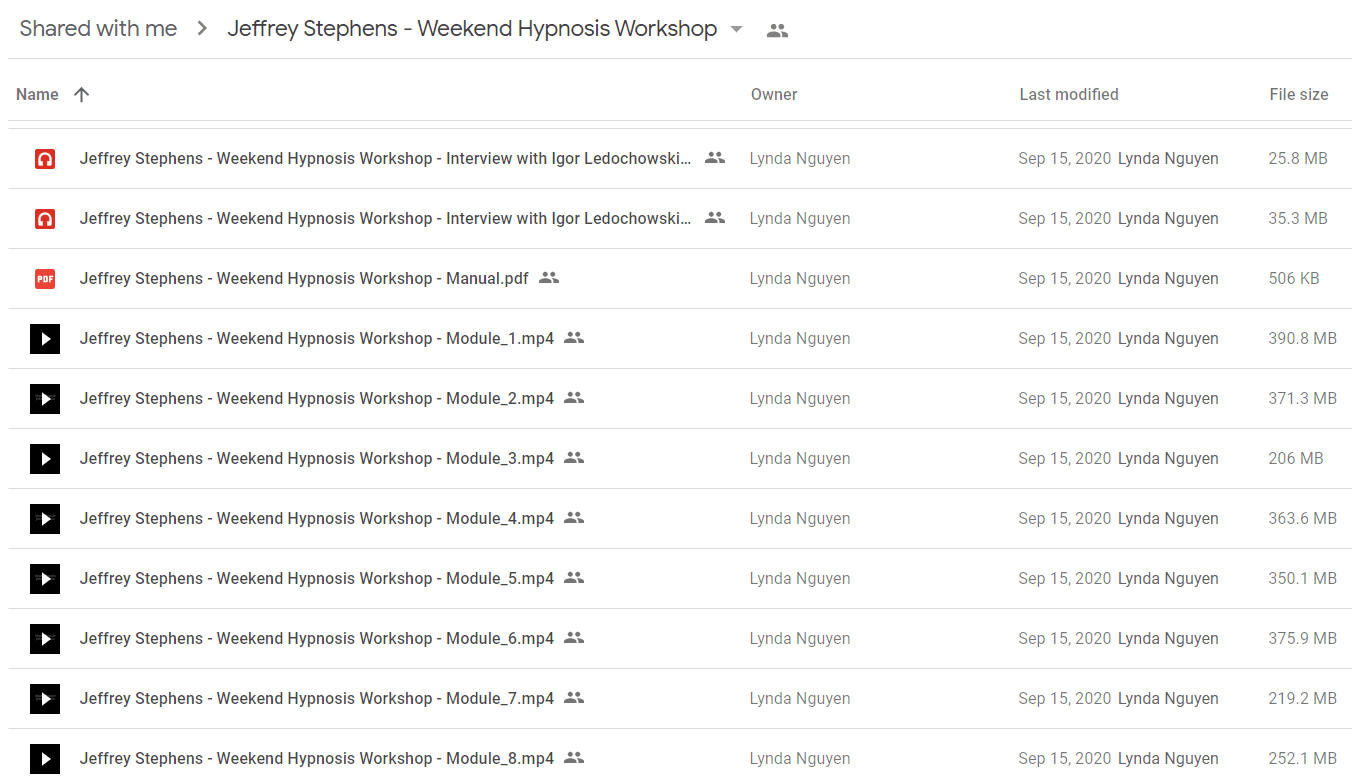The height and width of the screenshot is (781, 1352).
Task: Select the Workshop - Manual.pdf file name
Action: pos(304,279)
